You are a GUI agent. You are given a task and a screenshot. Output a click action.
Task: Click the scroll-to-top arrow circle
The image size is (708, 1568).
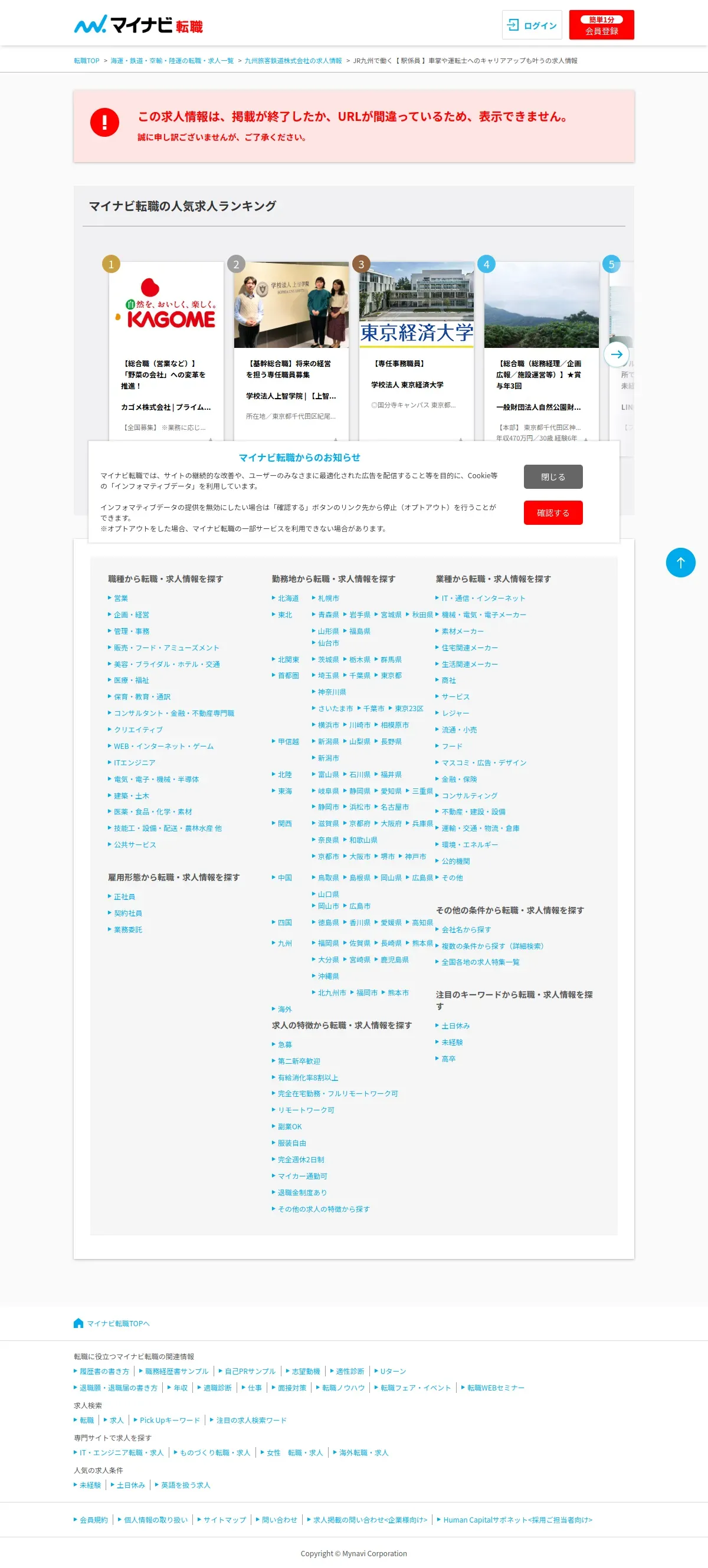680,563
